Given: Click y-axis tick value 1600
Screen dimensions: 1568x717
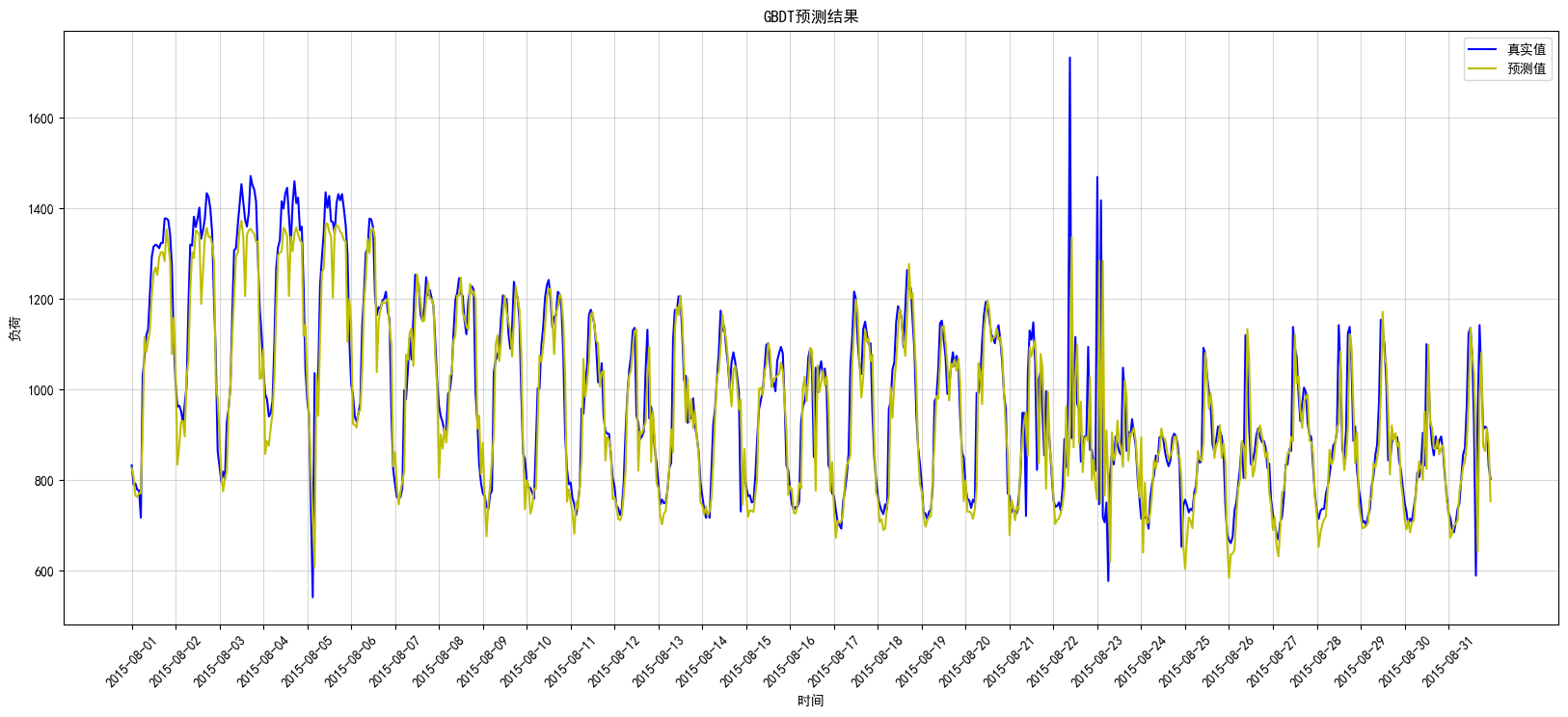Looking at the screenshot, I should tap(40, 119).
